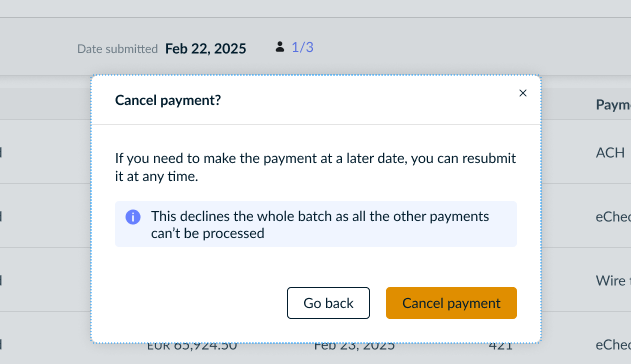Click the Feb 22, 2025 submitted date
The image size is (631, 364).
click(206, 49)
